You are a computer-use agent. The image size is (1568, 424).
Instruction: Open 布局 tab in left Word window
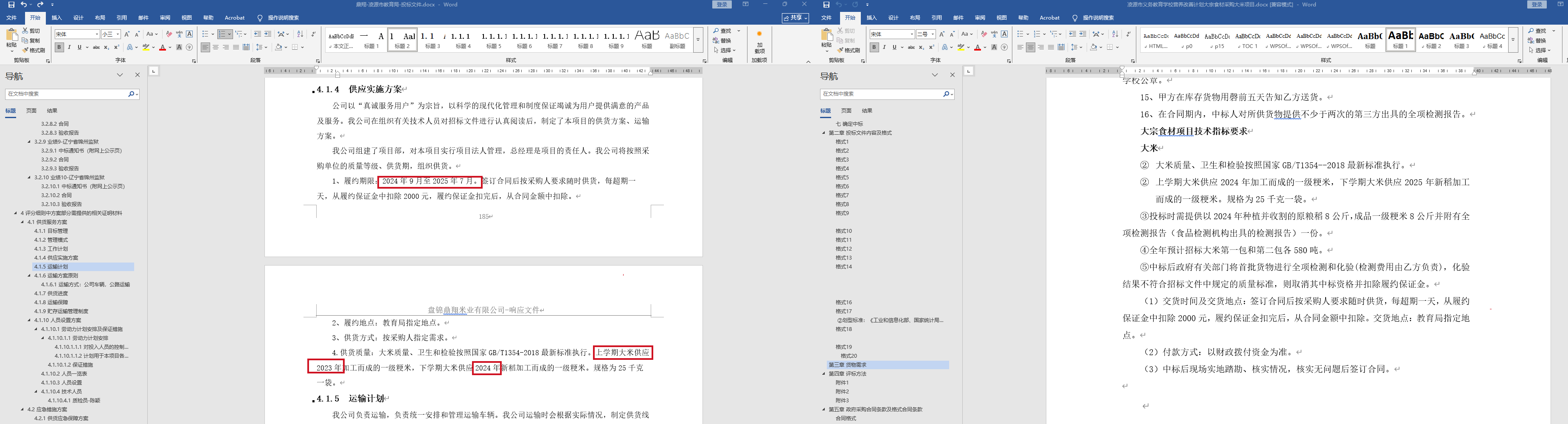pyautogui.click(x=100, y=18)
